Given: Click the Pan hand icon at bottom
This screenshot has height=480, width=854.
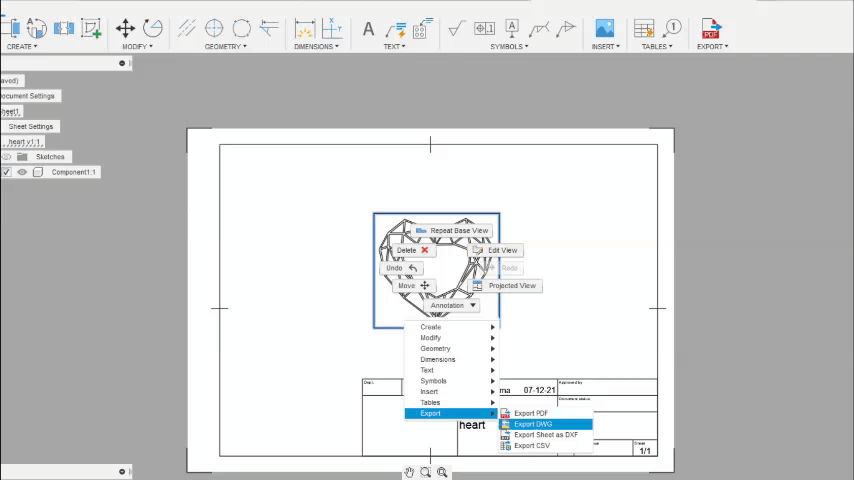Looking at the screenshot, I should point(409,472).
